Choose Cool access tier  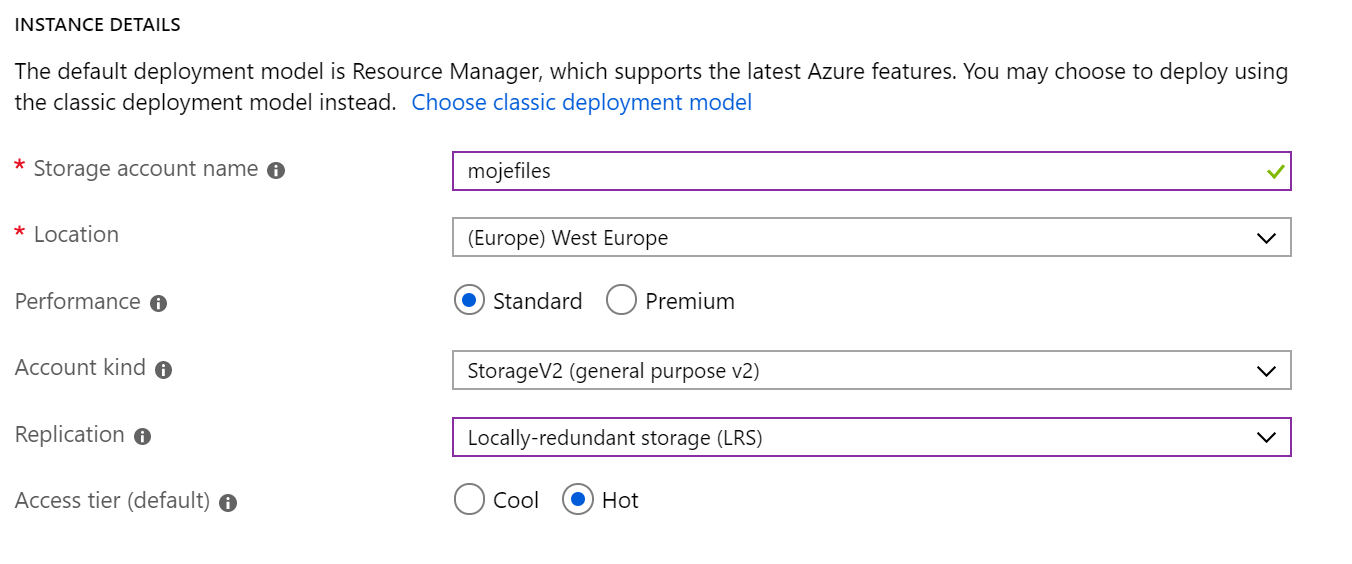pyautogui.click(x=469, y=499)
